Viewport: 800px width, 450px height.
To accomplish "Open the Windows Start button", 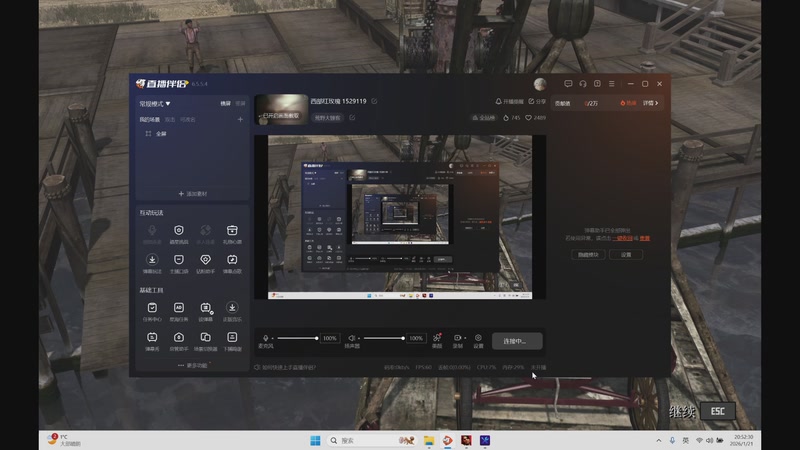I will [315, 440].
